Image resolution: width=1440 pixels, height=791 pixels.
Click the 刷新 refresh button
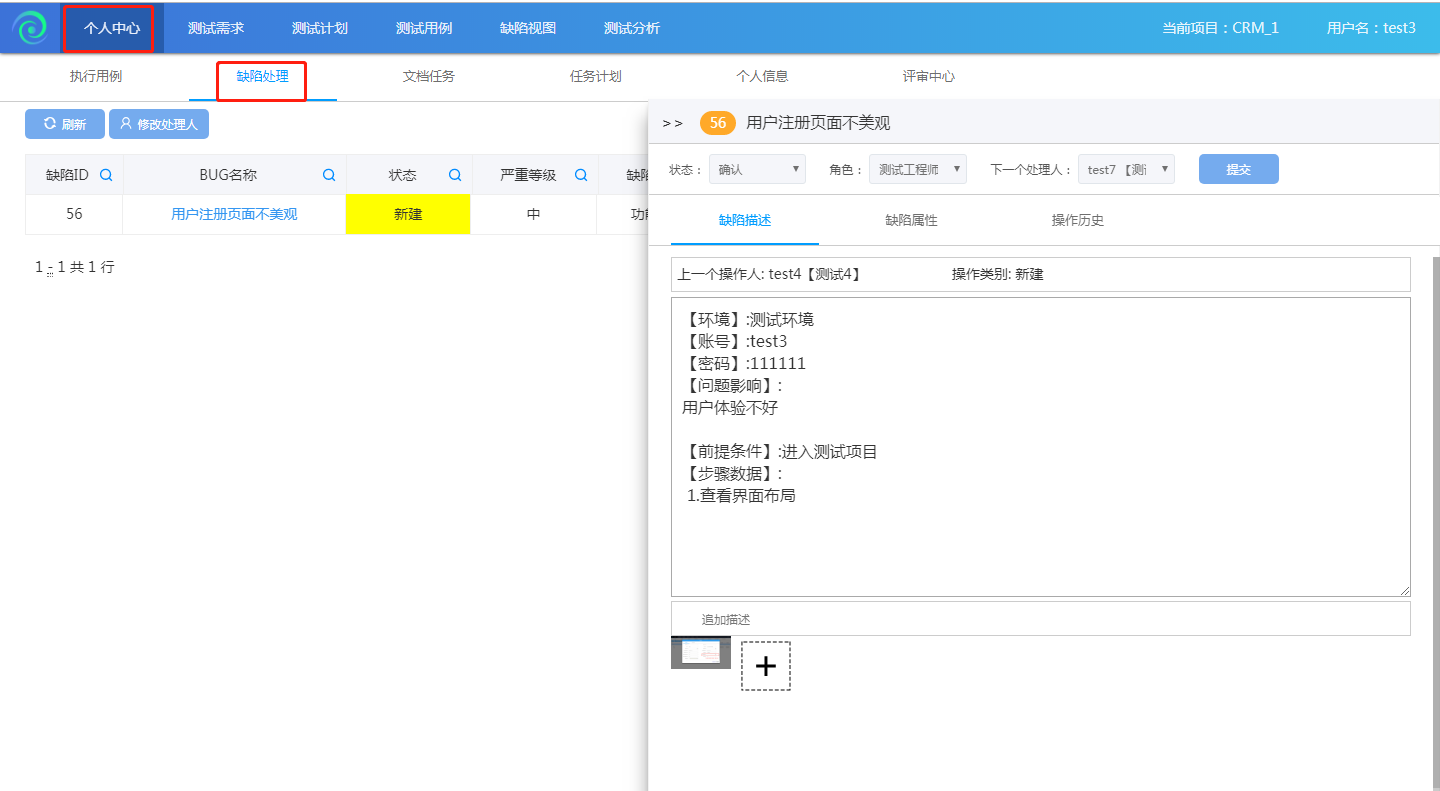pyautogui.click(x=64, y=124)
